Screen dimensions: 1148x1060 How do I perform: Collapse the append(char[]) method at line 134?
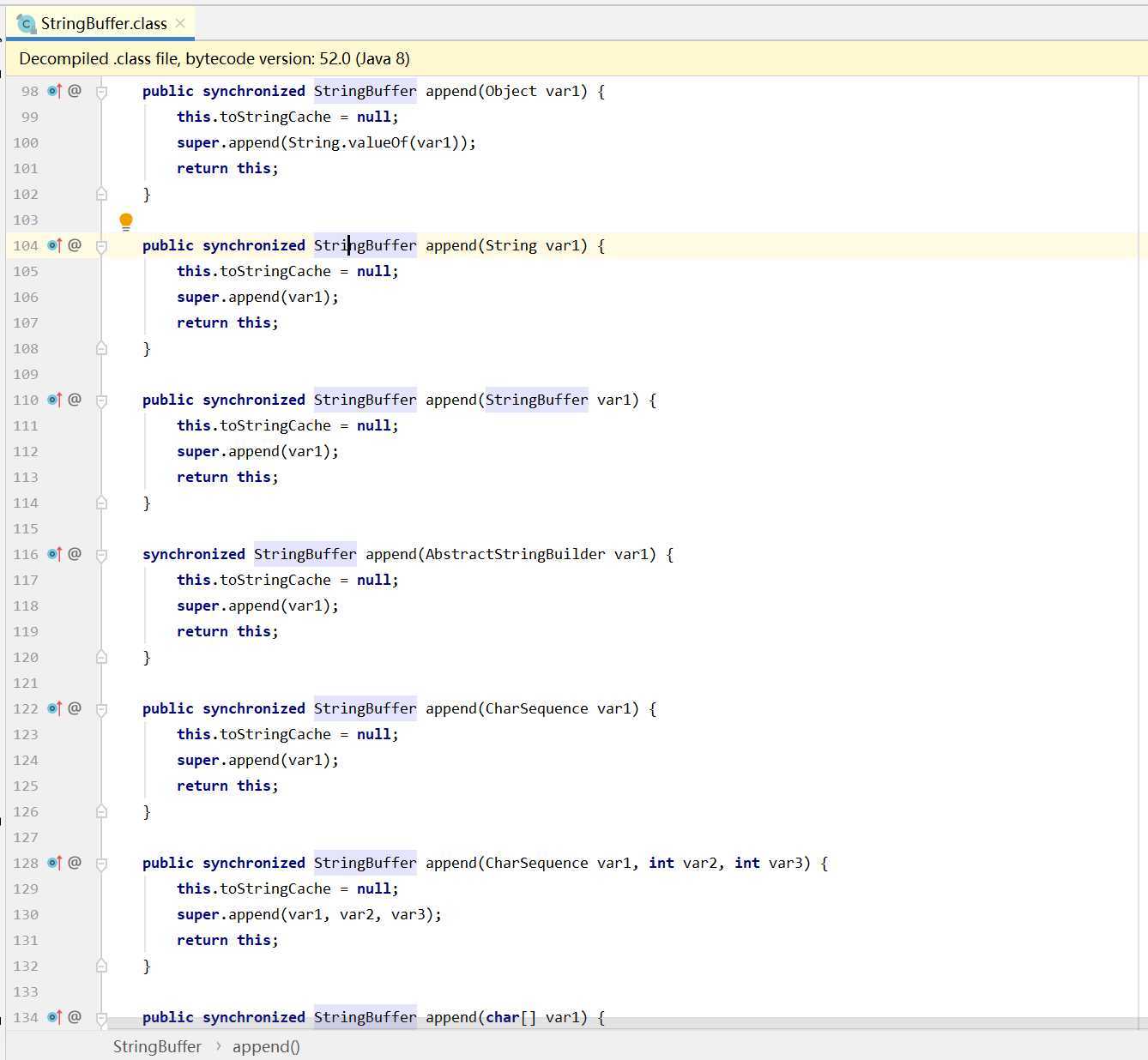[x=101, y=1018]
